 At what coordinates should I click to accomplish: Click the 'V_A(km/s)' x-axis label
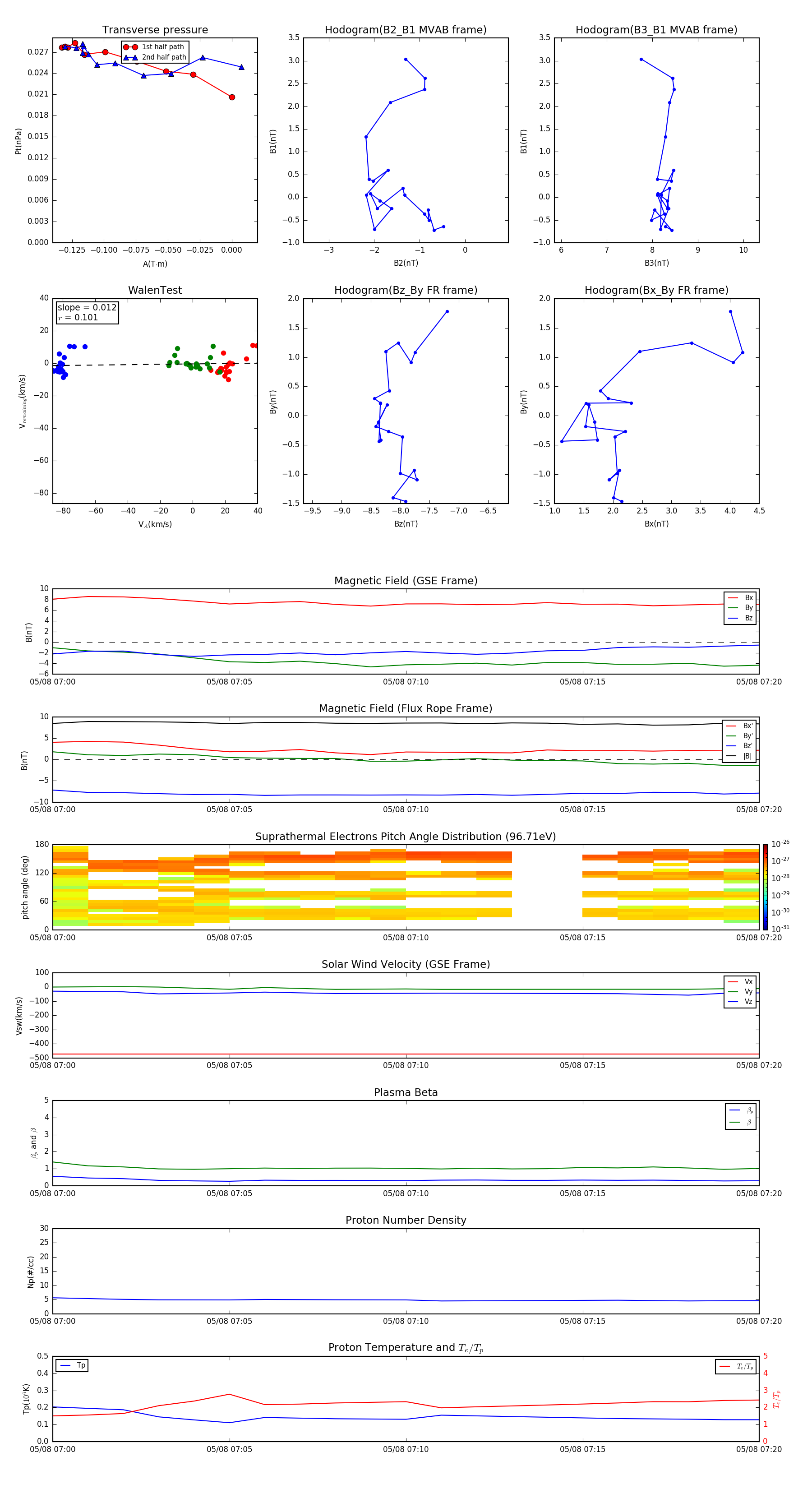[155, 524]
